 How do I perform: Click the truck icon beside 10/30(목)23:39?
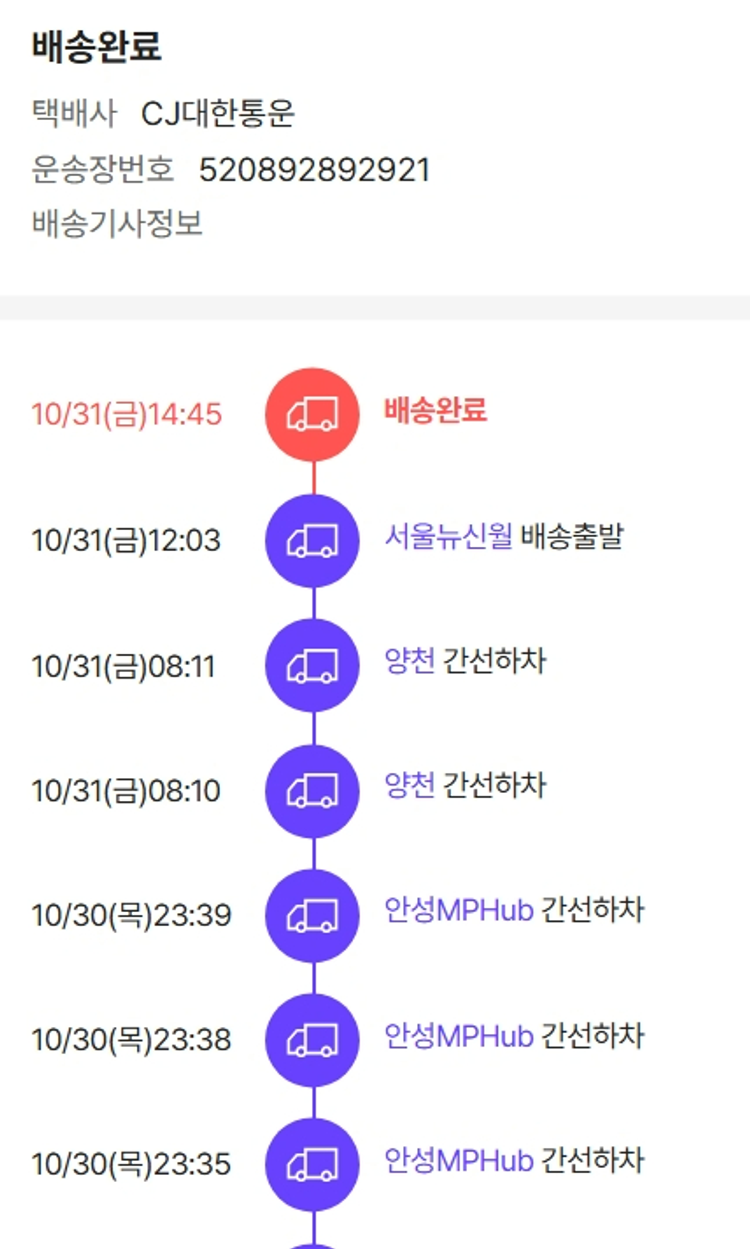pyautogui.click(x=312, y=916)
